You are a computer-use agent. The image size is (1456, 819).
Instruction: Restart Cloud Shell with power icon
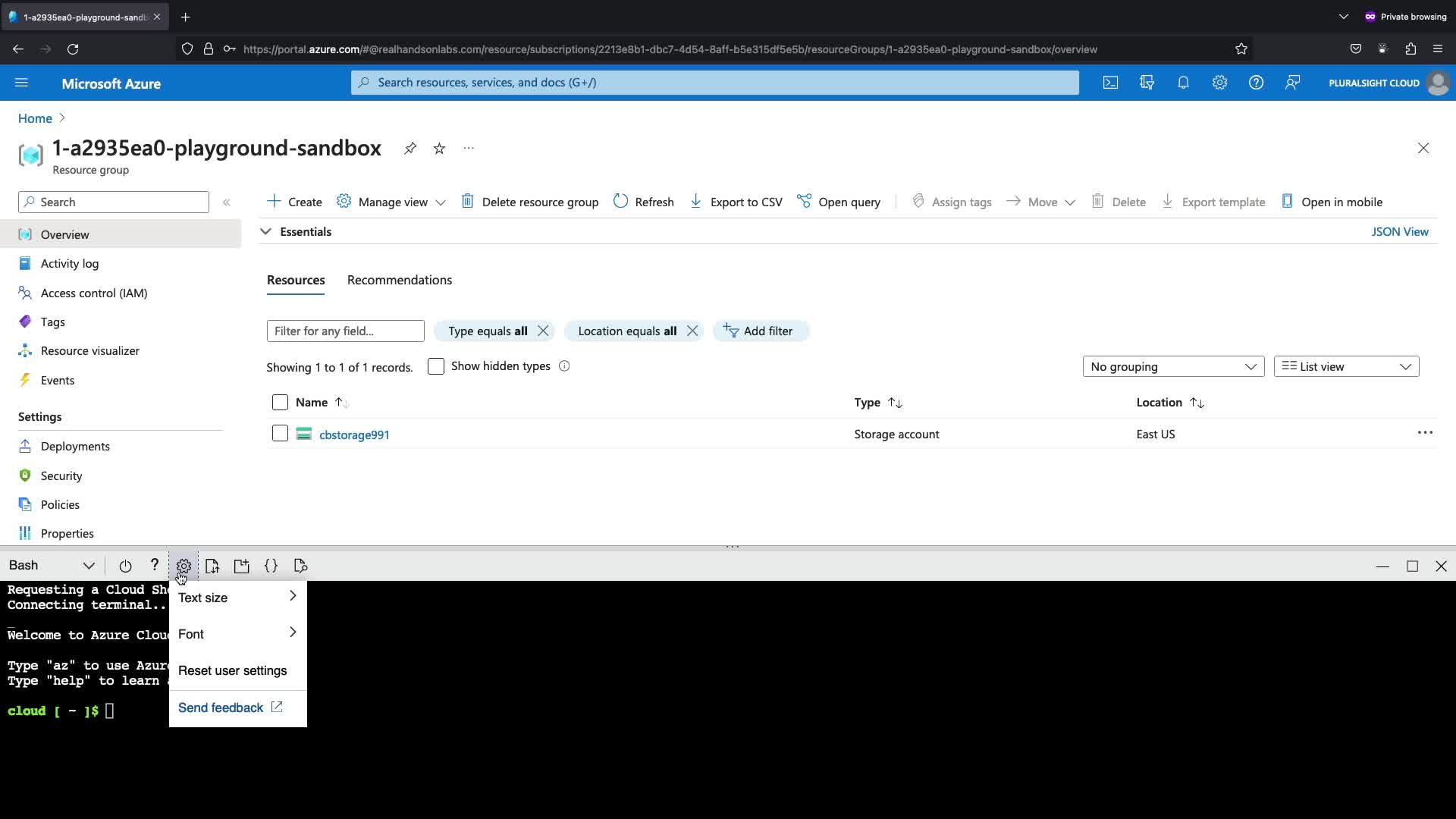pos(125,566)
